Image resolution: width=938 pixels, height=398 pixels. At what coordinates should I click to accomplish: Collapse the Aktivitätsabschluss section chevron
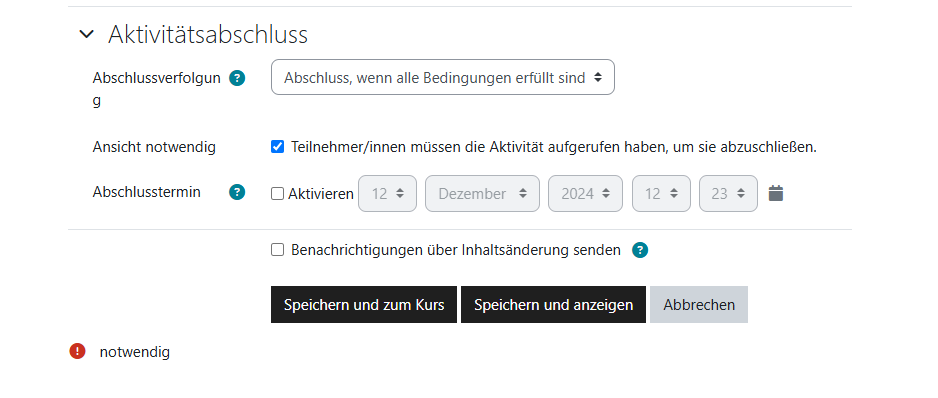(87, 35)
